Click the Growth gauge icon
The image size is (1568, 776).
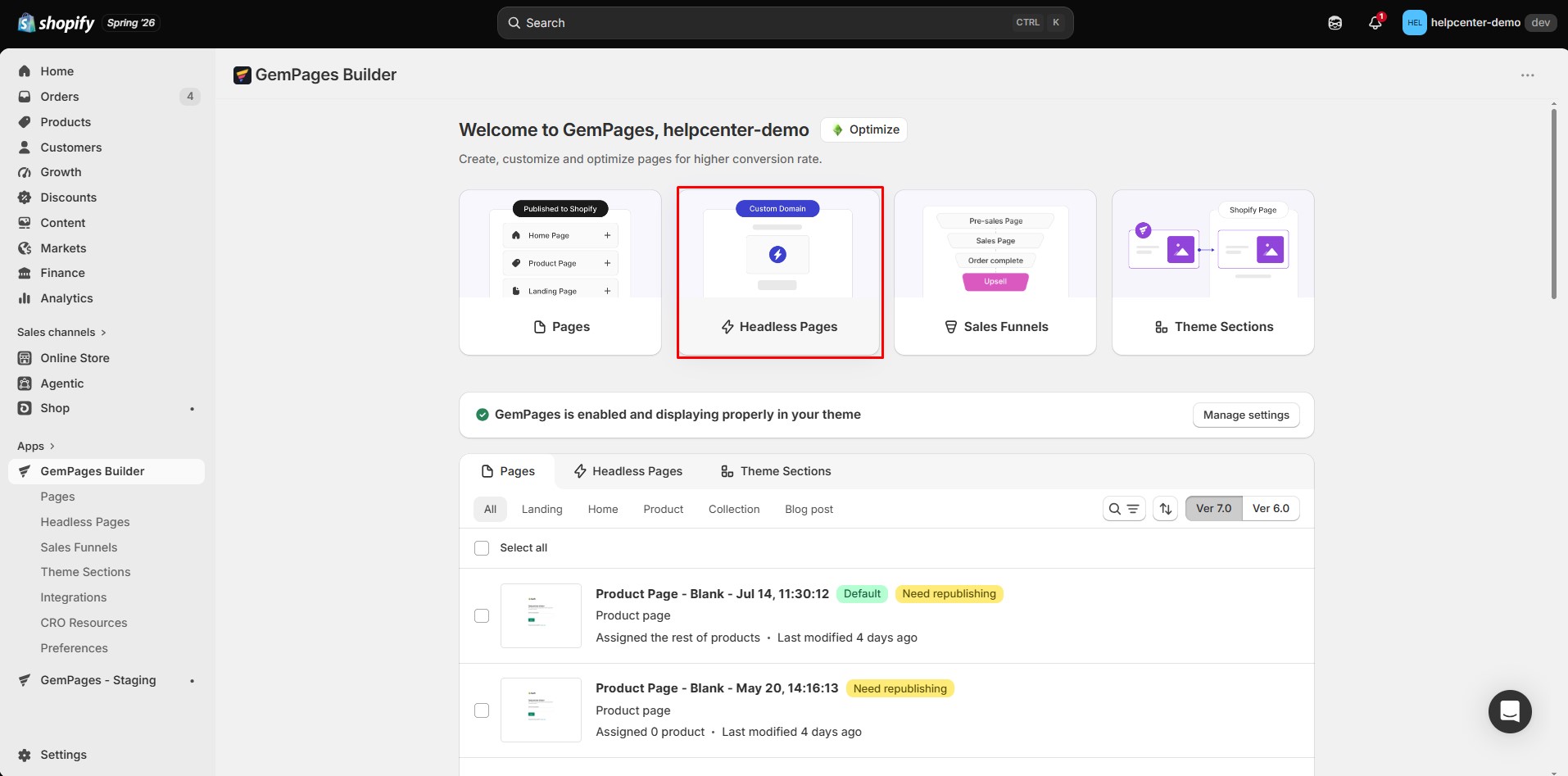pyautogui.click(x=25, y=172)
